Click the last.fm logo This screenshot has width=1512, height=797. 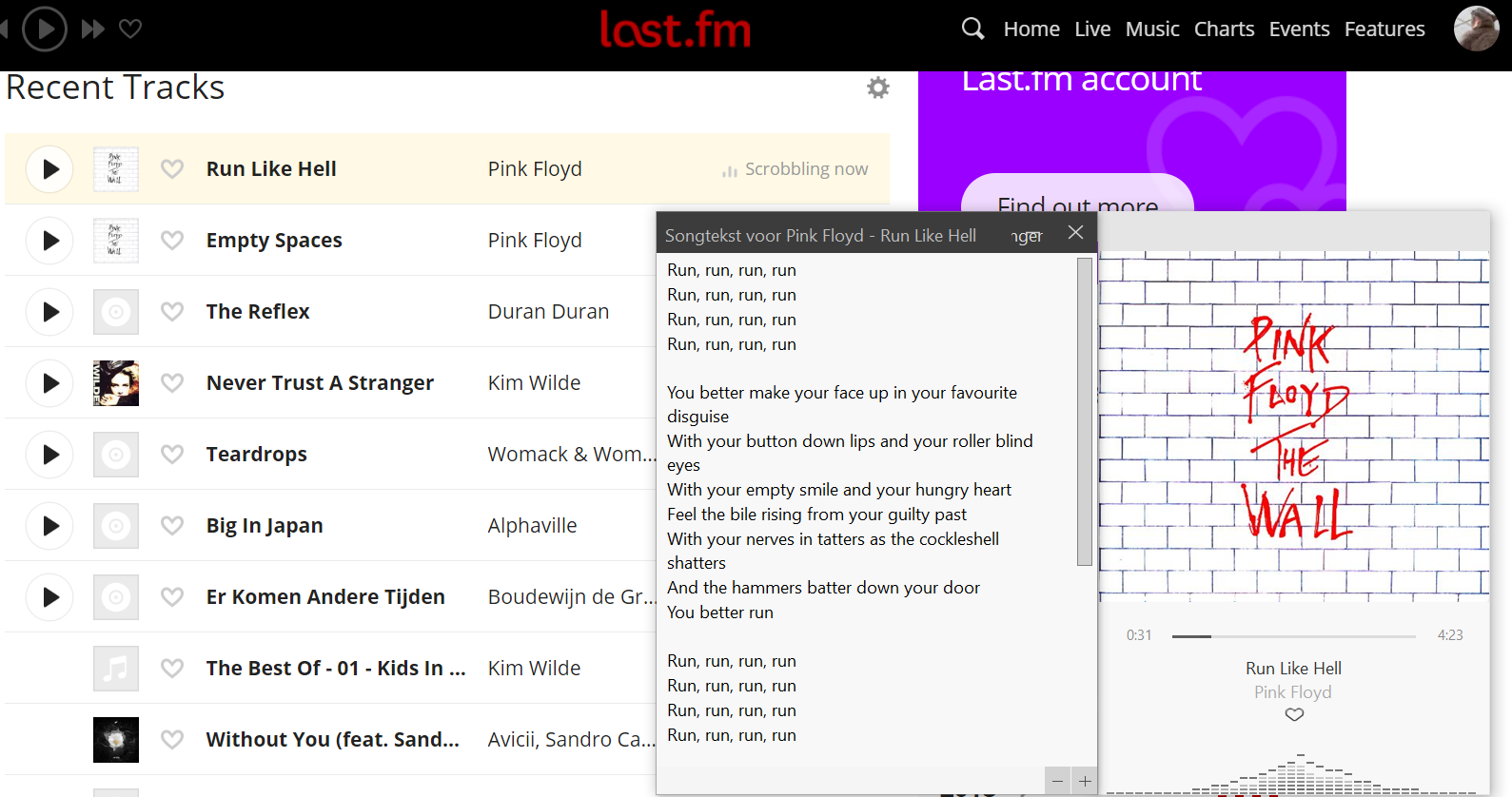tap(675, 29)
